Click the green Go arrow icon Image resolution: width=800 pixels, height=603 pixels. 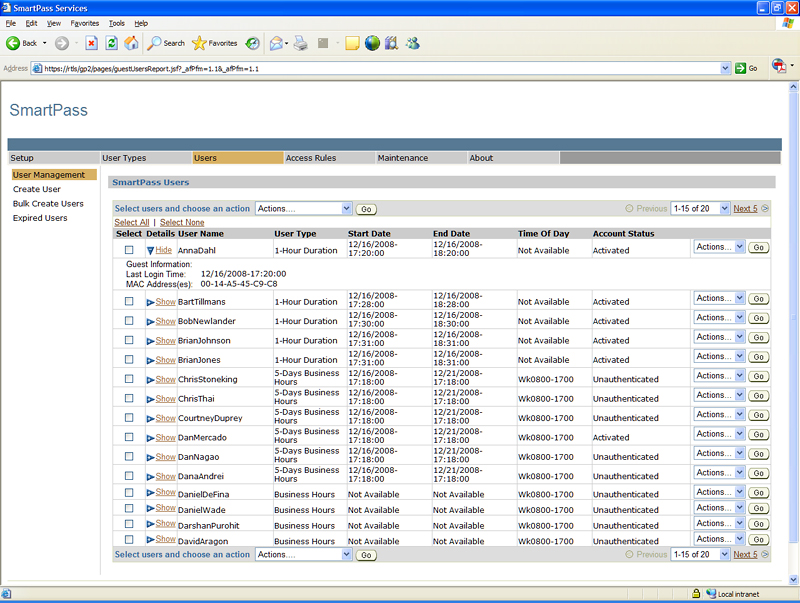pyautogui.click(x=740, y=68)
